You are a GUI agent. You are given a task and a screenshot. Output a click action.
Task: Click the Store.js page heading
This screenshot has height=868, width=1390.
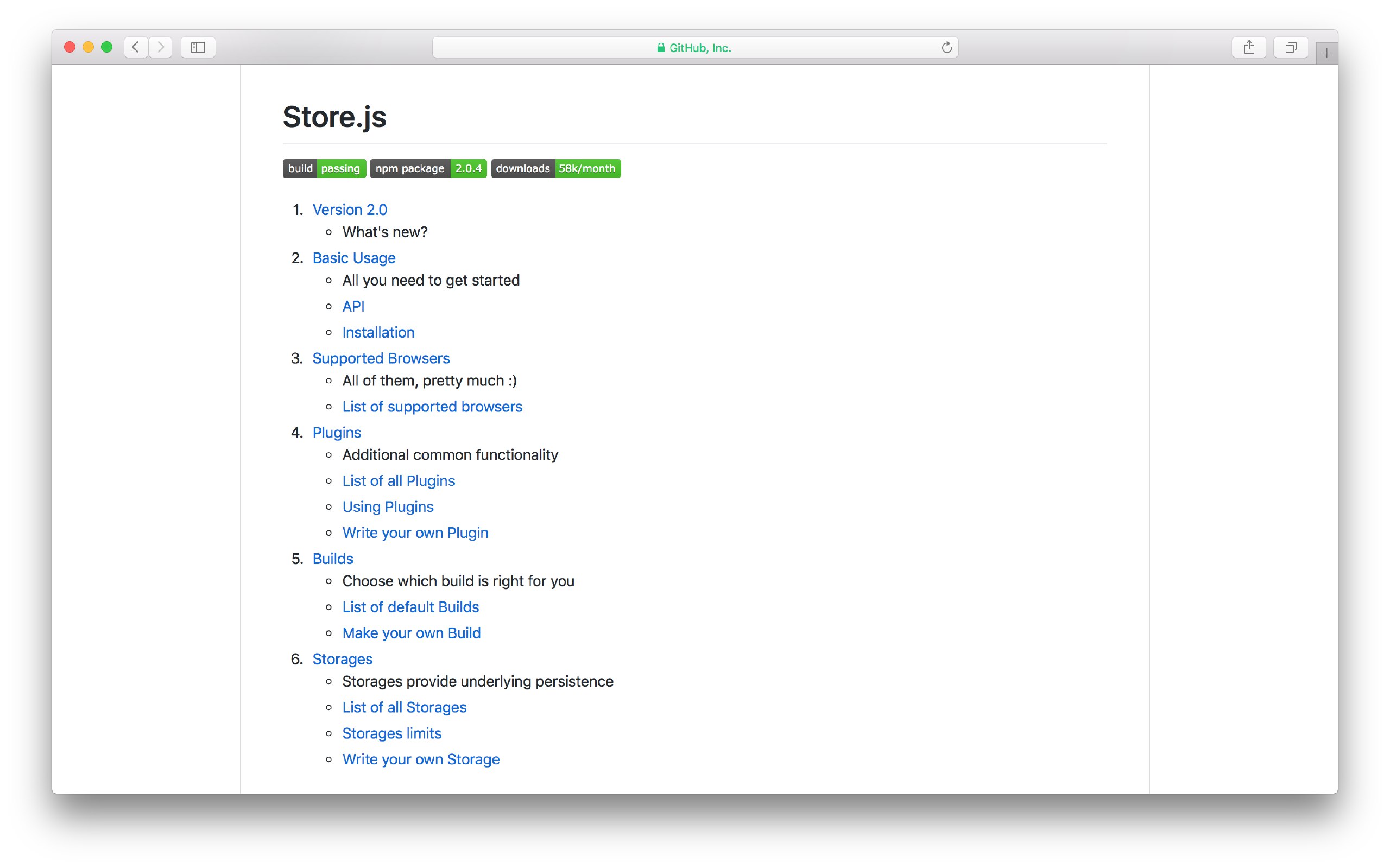(x=334, y=117)
